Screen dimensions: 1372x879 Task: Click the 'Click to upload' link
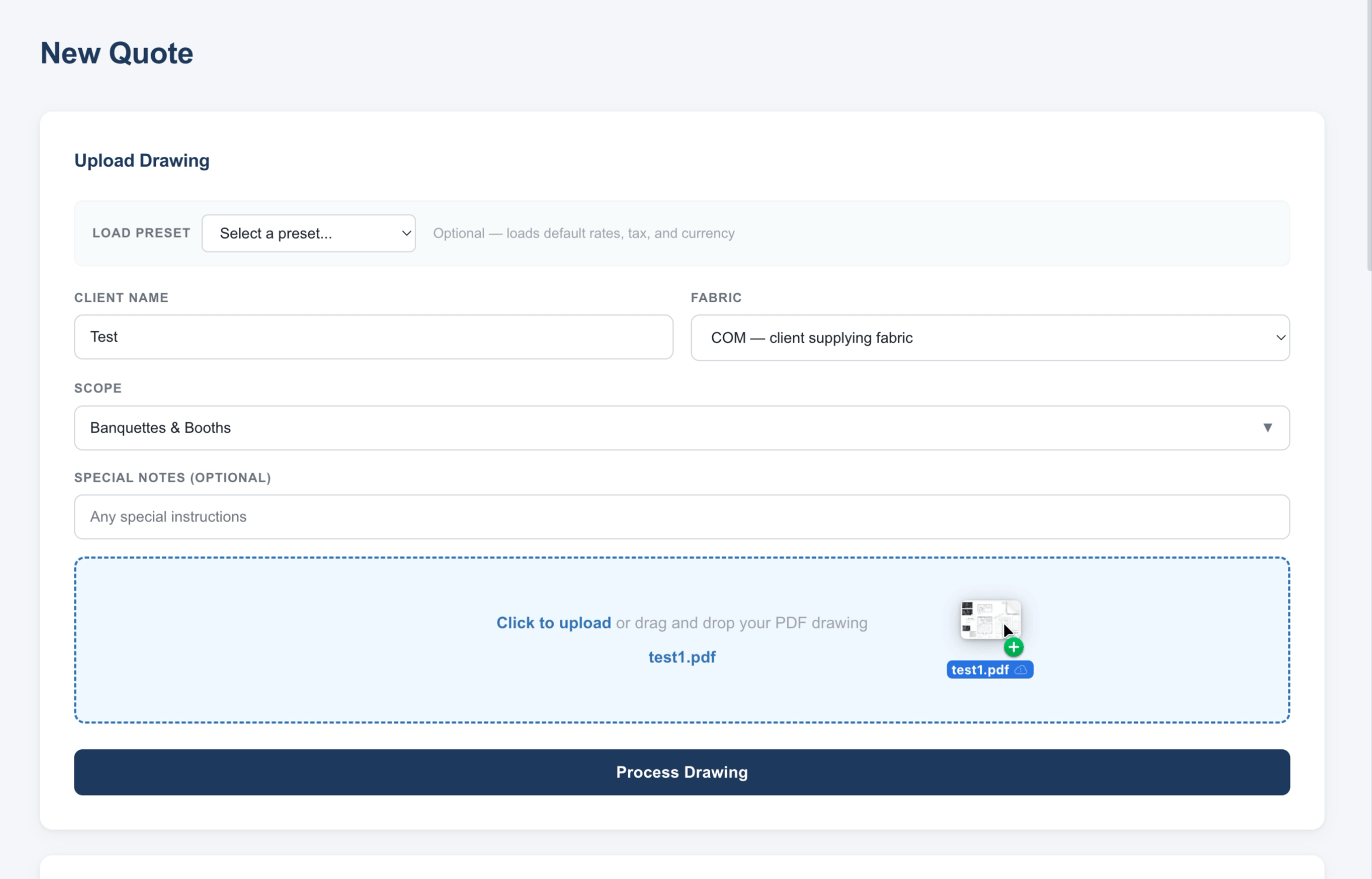pyautogui.click(x=553, y=623)
